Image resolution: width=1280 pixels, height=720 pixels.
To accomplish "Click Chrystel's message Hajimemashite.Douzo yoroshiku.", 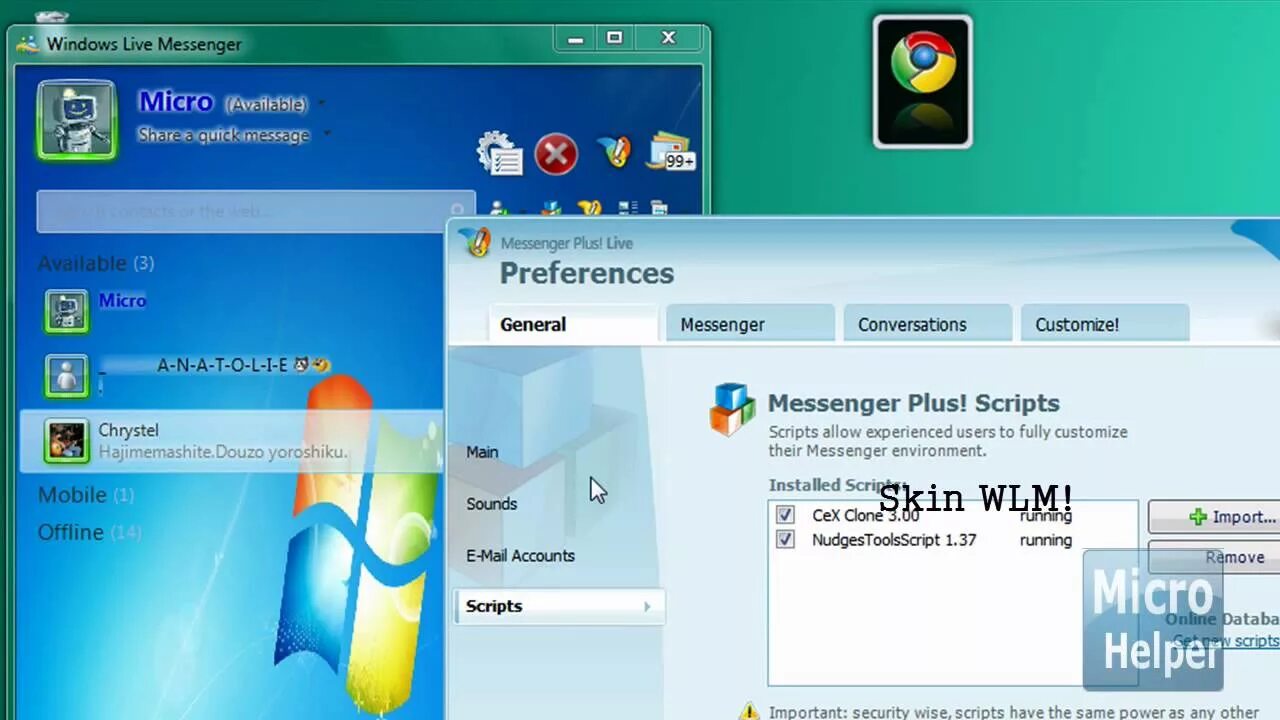I will pos(223,452).
